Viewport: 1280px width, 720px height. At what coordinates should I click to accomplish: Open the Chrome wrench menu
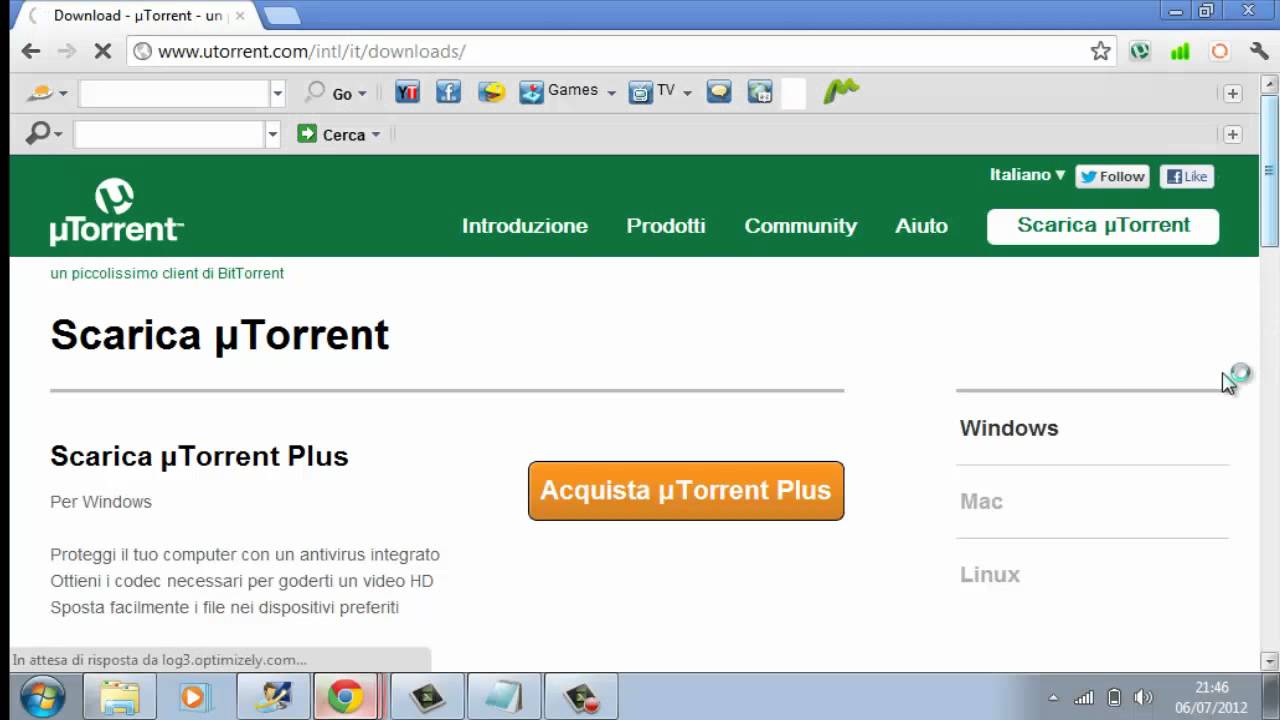pos(1259,51)
